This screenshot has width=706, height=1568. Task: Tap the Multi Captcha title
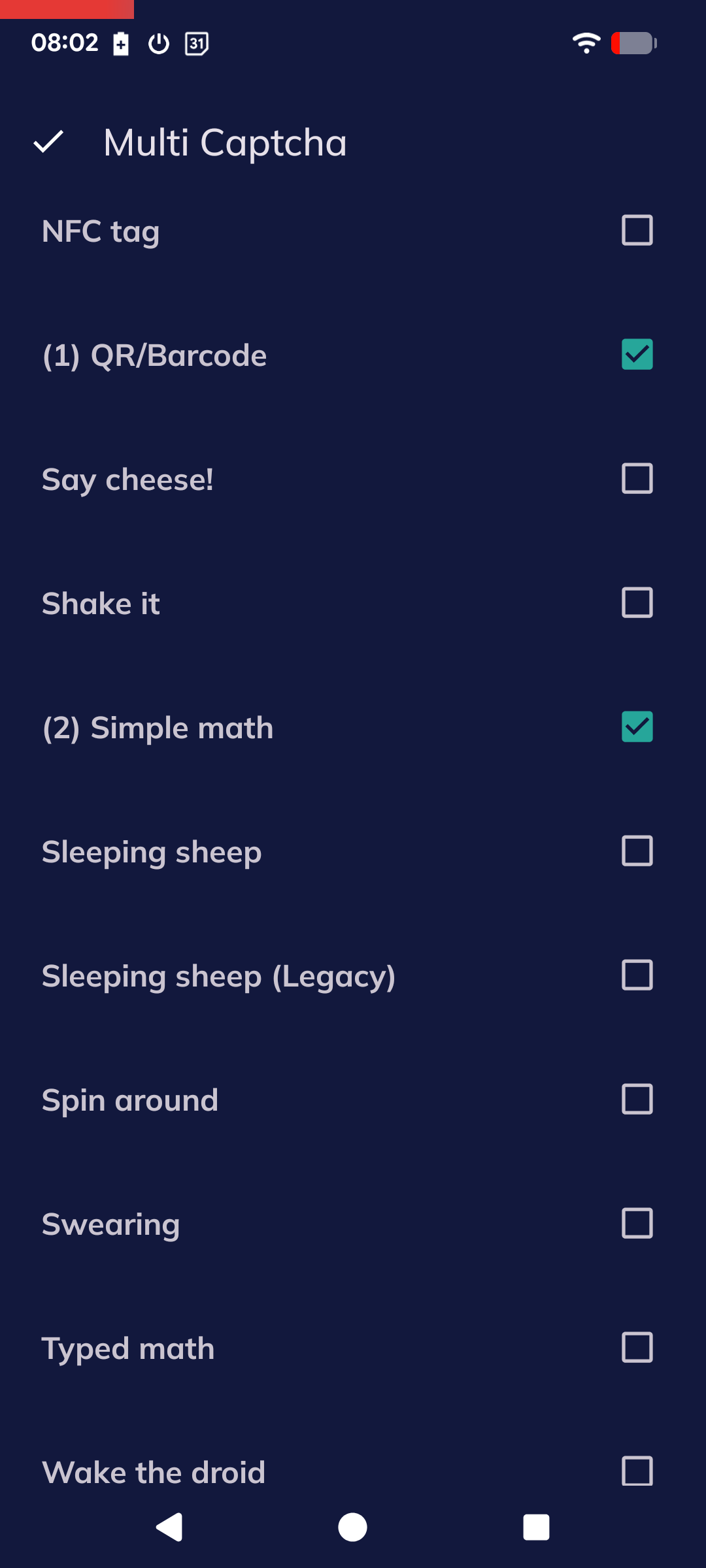[225, 142]
